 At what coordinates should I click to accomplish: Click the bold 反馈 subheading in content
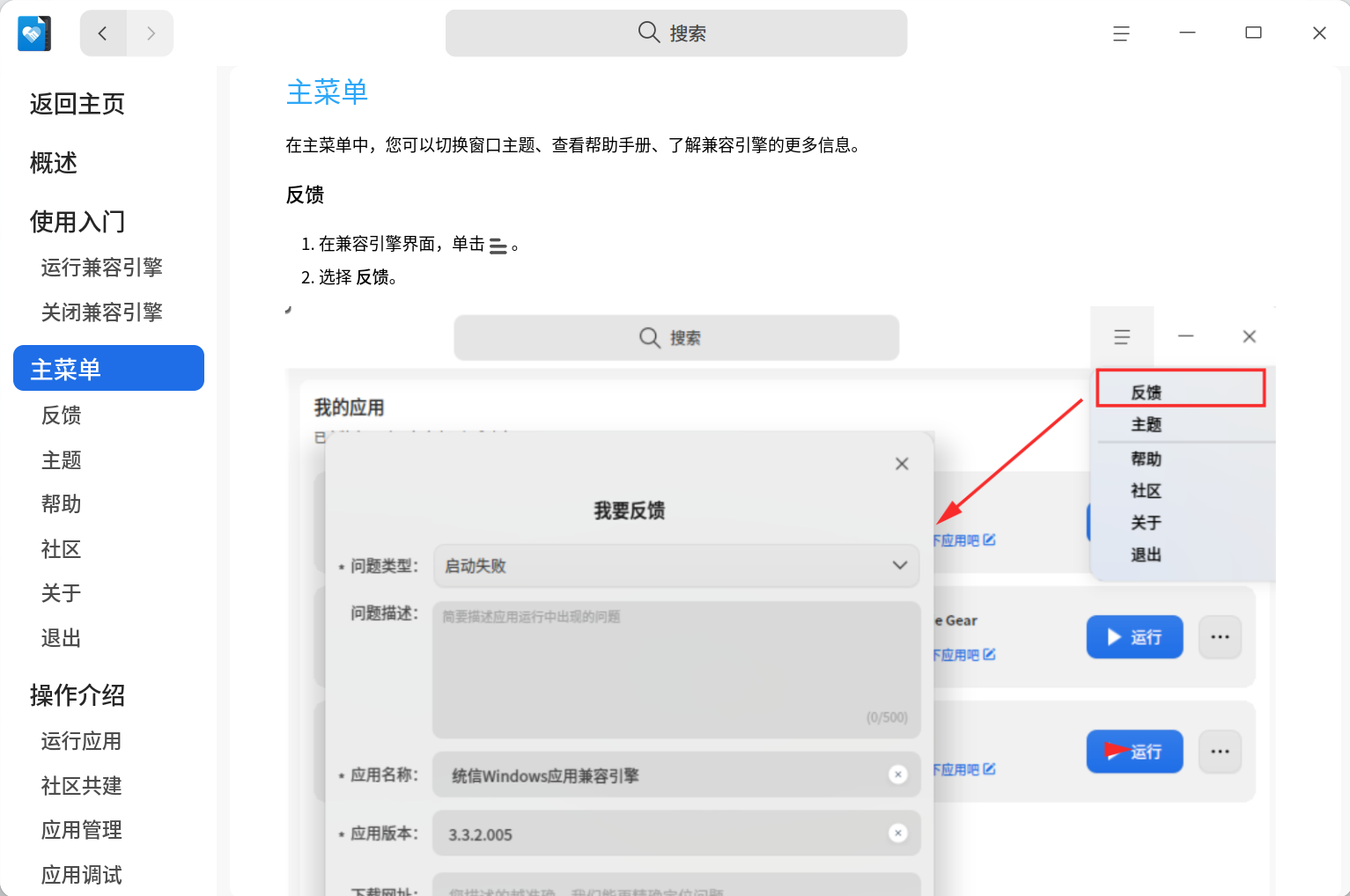tap(305, 195)
